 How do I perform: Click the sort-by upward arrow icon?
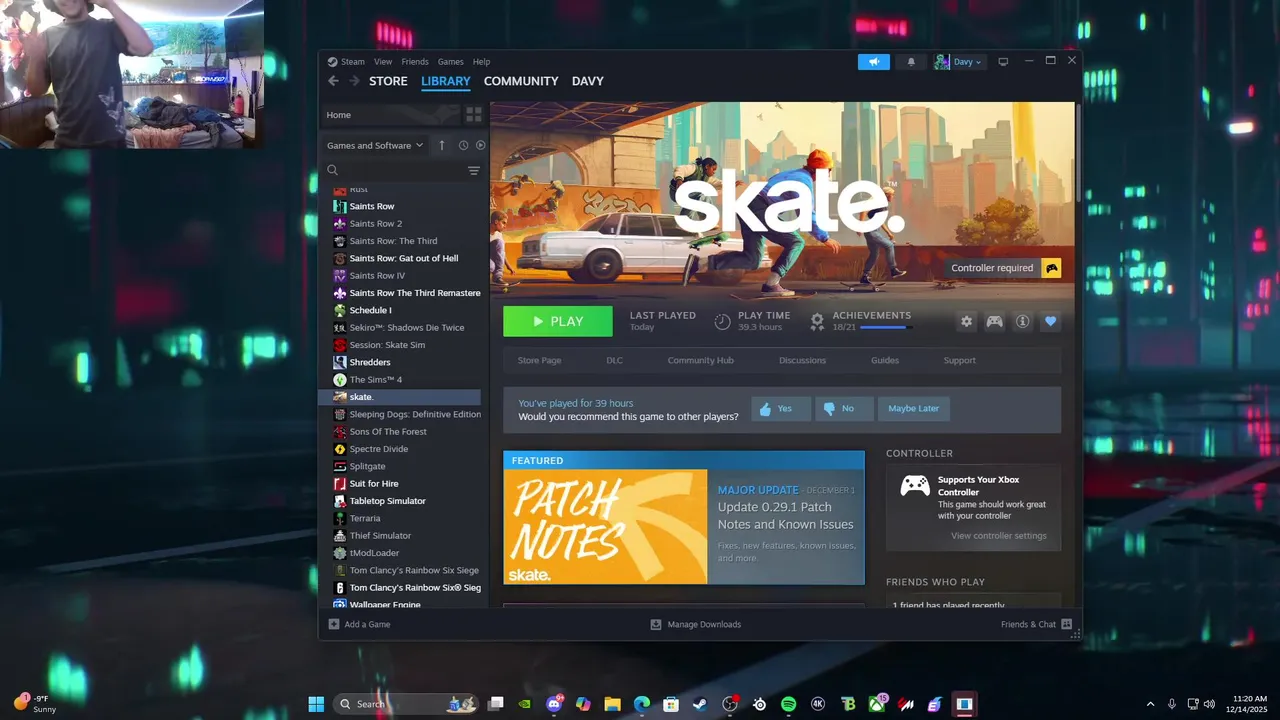[442, 145]
